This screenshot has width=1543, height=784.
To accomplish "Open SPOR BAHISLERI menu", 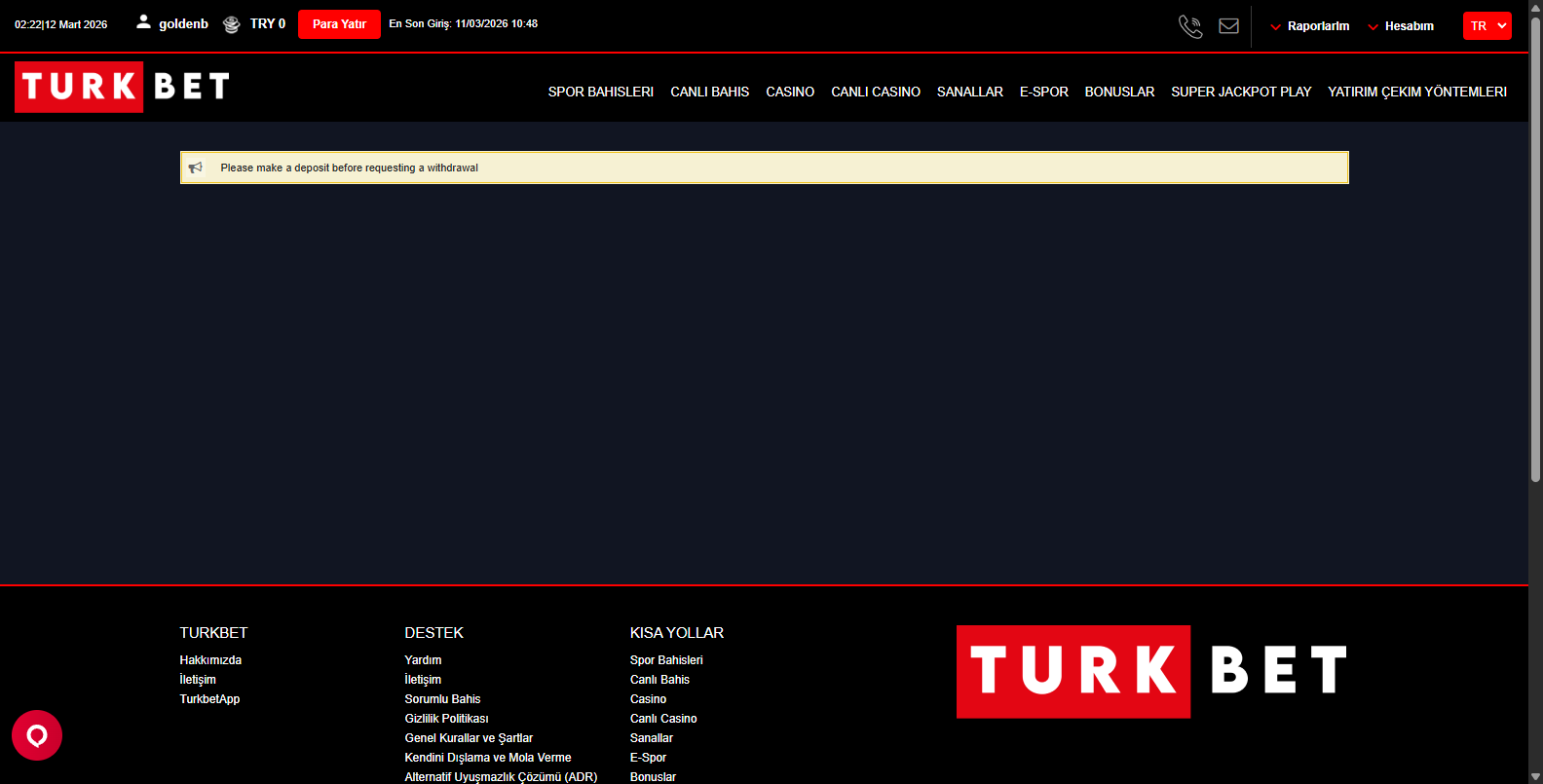I will click(601, 92).
